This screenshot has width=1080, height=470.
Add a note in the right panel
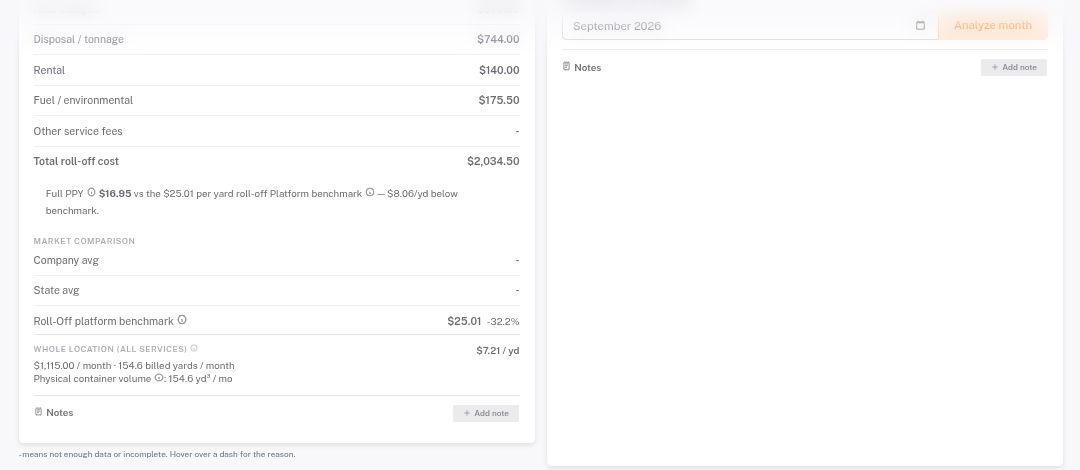[1013, 68]
